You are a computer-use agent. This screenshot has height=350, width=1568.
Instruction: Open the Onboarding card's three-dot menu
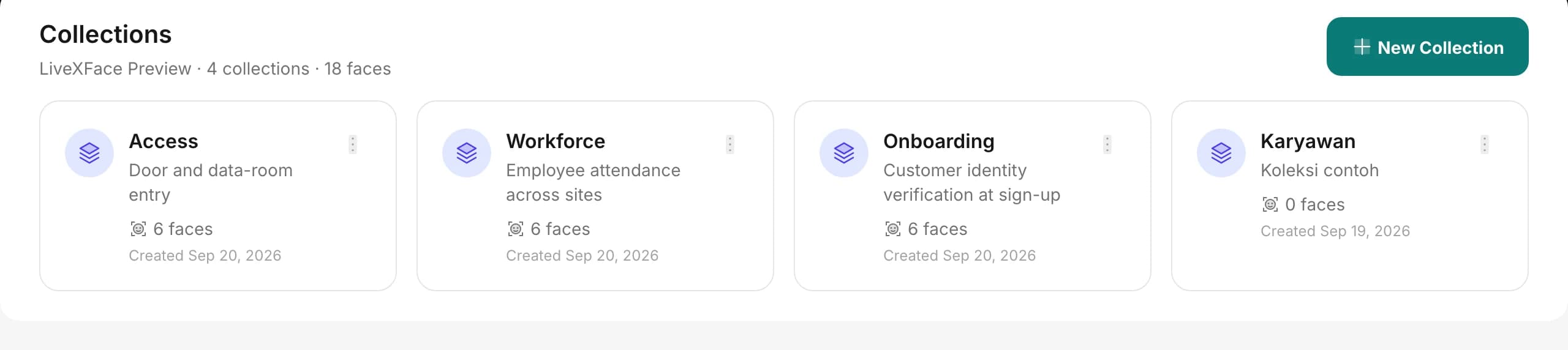coord(1107,144)
